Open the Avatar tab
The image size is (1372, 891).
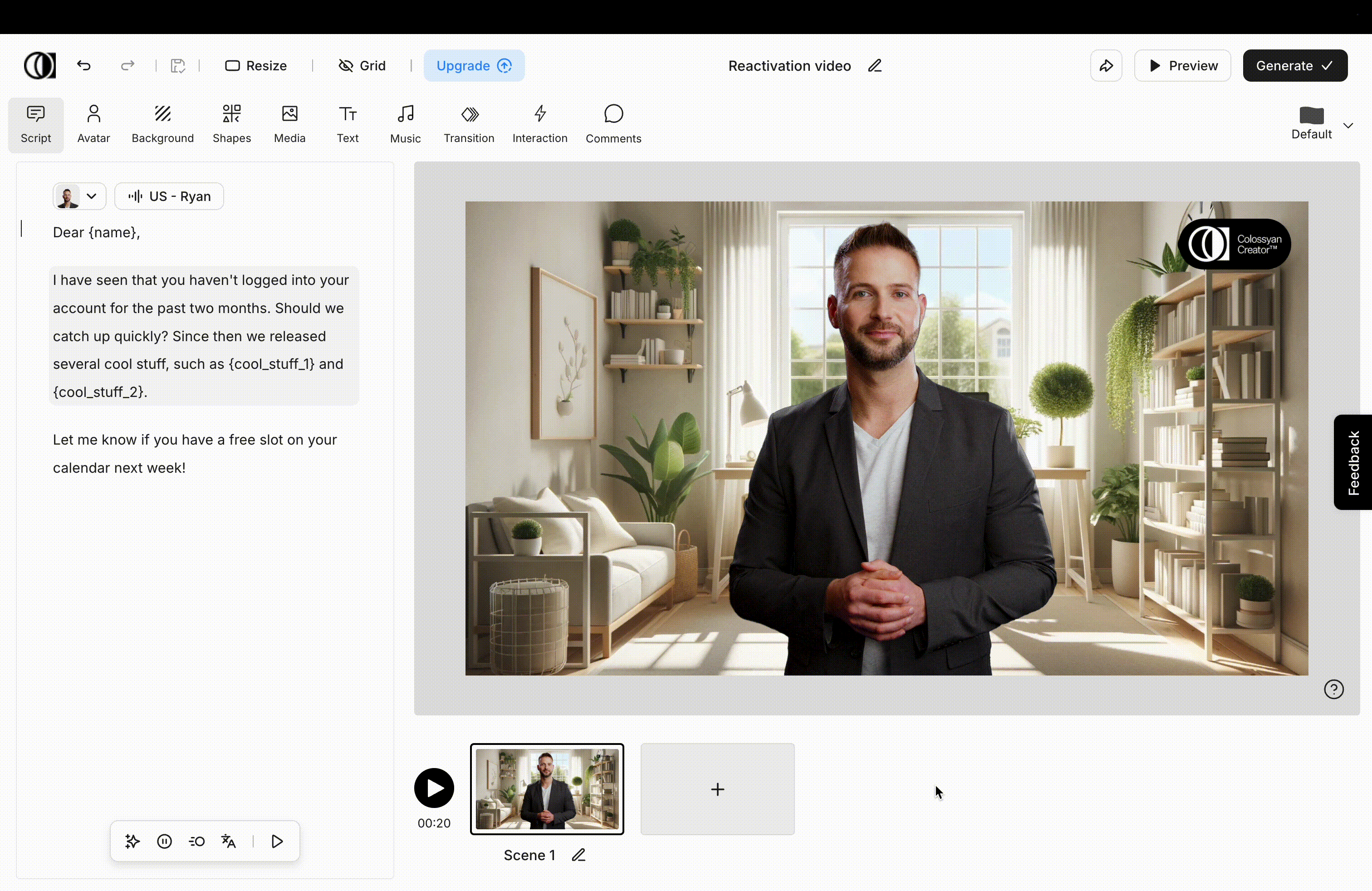tap(93, 124)
